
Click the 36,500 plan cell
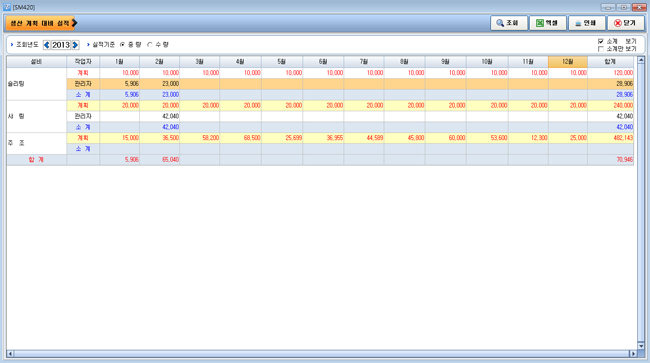click(x=160, y=138)
